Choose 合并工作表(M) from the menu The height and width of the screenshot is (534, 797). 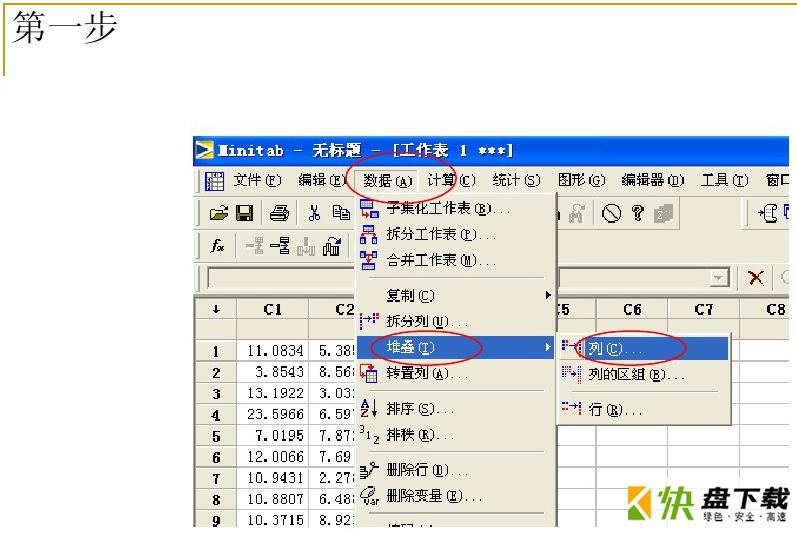point(456,260)
